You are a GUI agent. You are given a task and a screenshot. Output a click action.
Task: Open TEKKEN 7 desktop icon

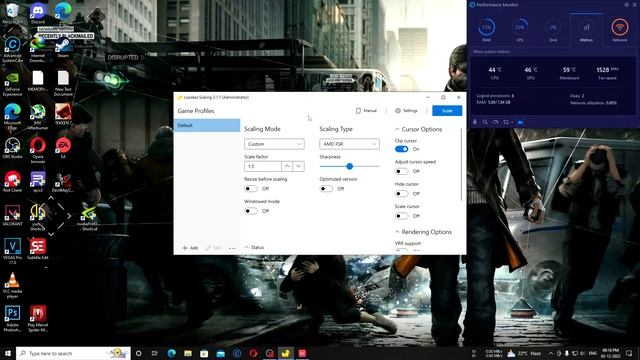(x=63, y=115)
